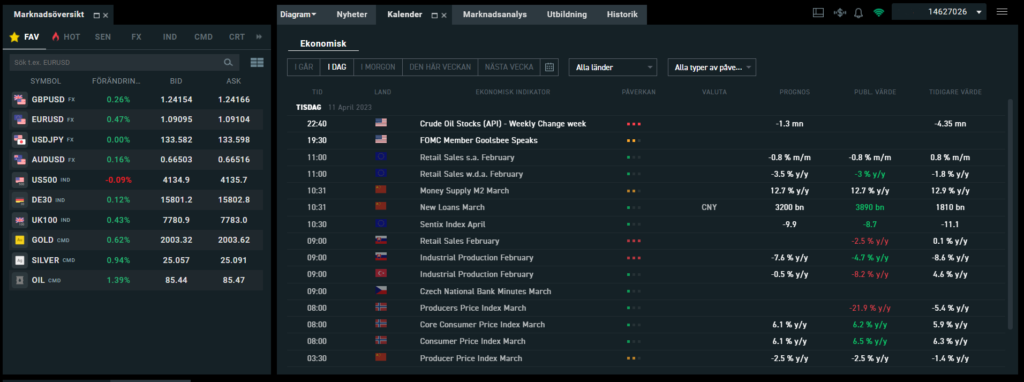Click the star icon on FAV tab

coord(14,37)
